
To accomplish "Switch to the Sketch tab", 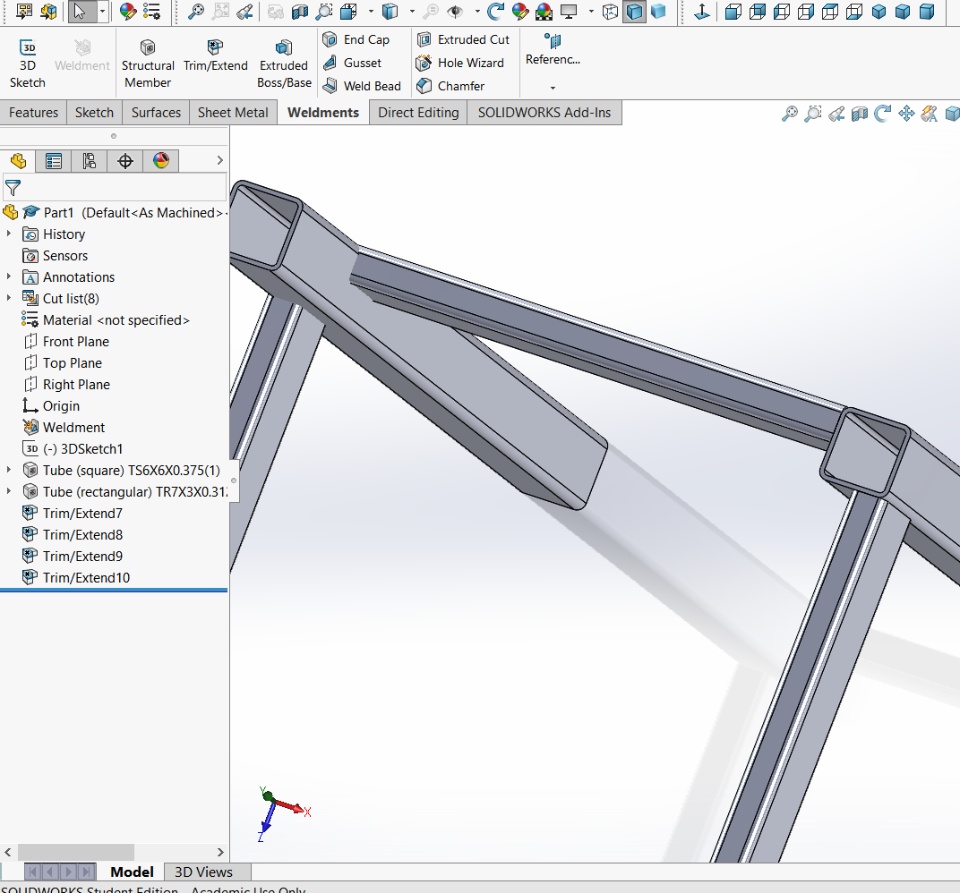I will coord(94,113).
